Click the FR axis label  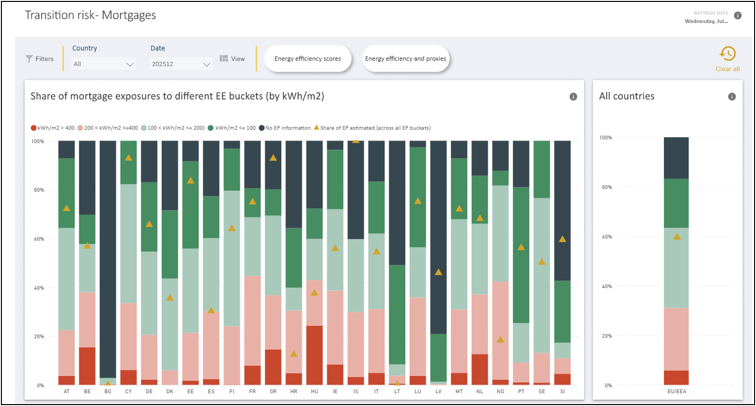[x=252, y=392]
